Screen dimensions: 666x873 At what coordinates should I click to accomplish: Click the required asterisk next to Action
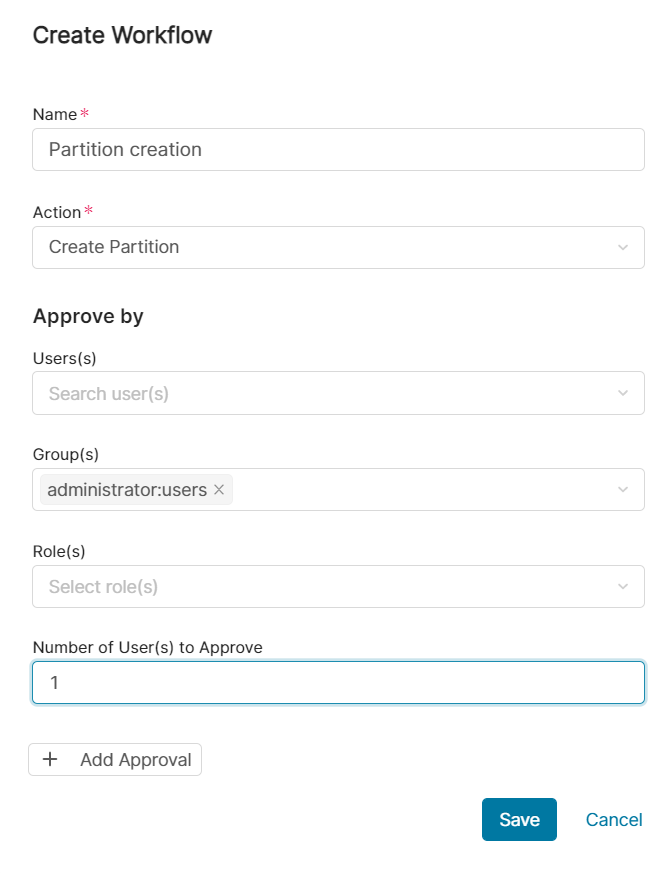87,211
